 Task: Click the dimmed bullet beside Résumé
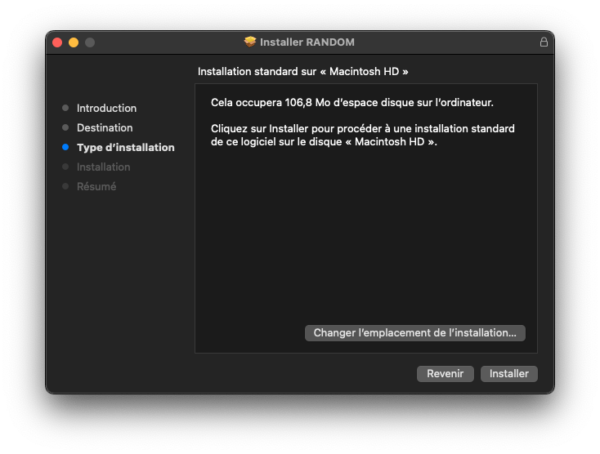point(65,187)
